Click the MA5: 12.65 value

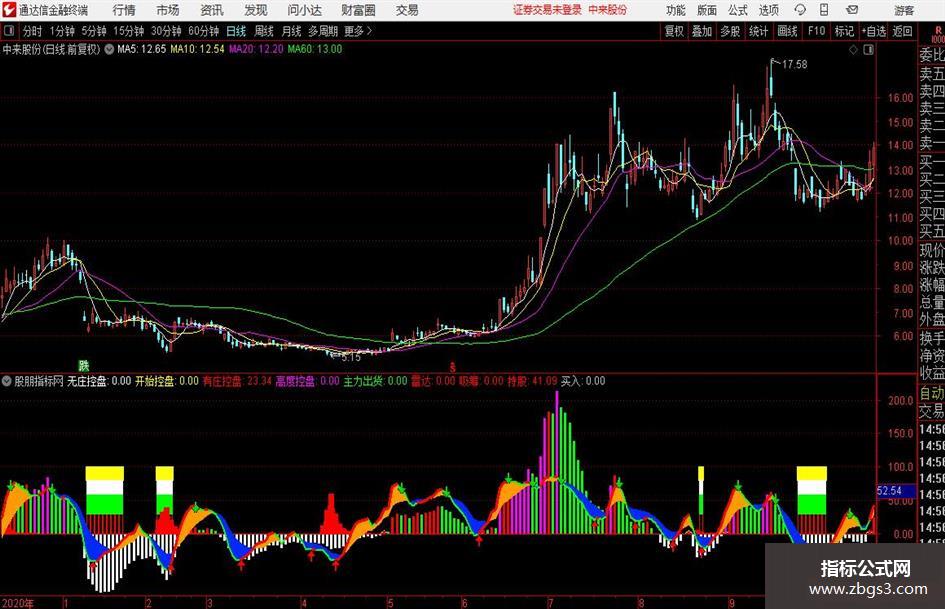coord(141,49)
